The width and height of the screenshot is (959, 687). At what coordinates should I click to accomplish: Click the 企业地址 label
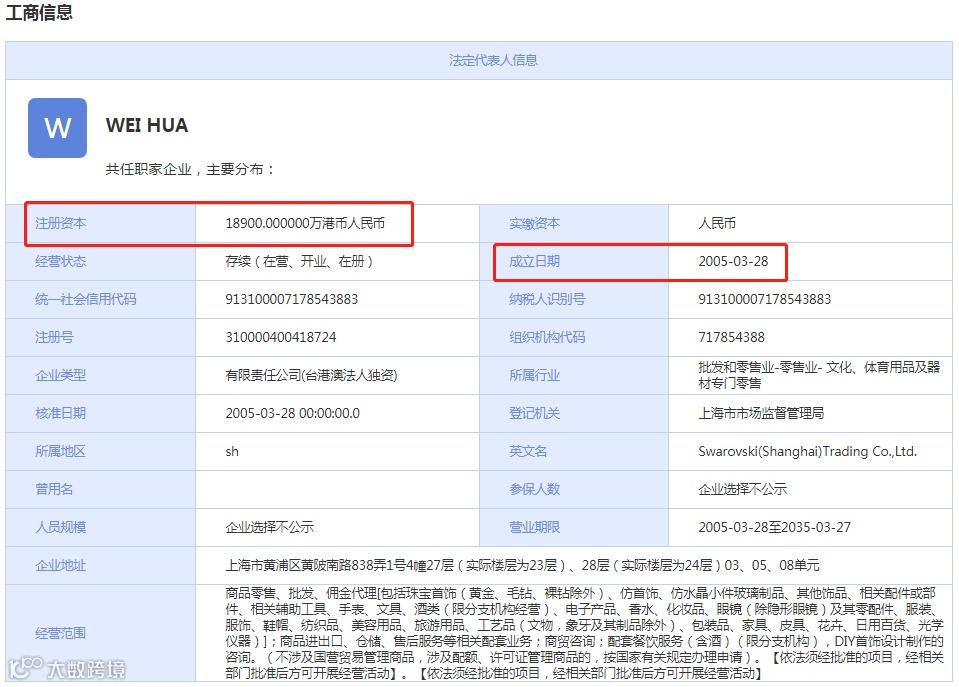point(61,565)
